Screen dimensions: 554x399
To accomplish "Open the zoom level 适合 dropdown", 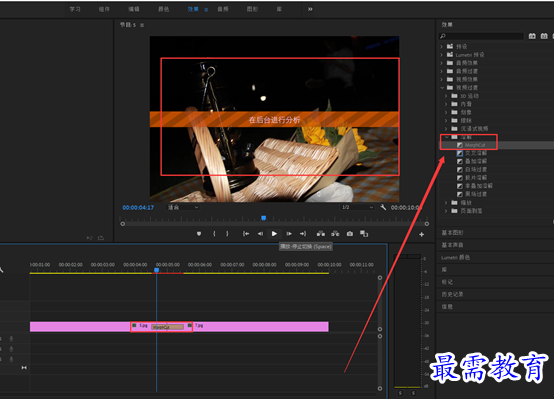I will (x=183, y=207).
